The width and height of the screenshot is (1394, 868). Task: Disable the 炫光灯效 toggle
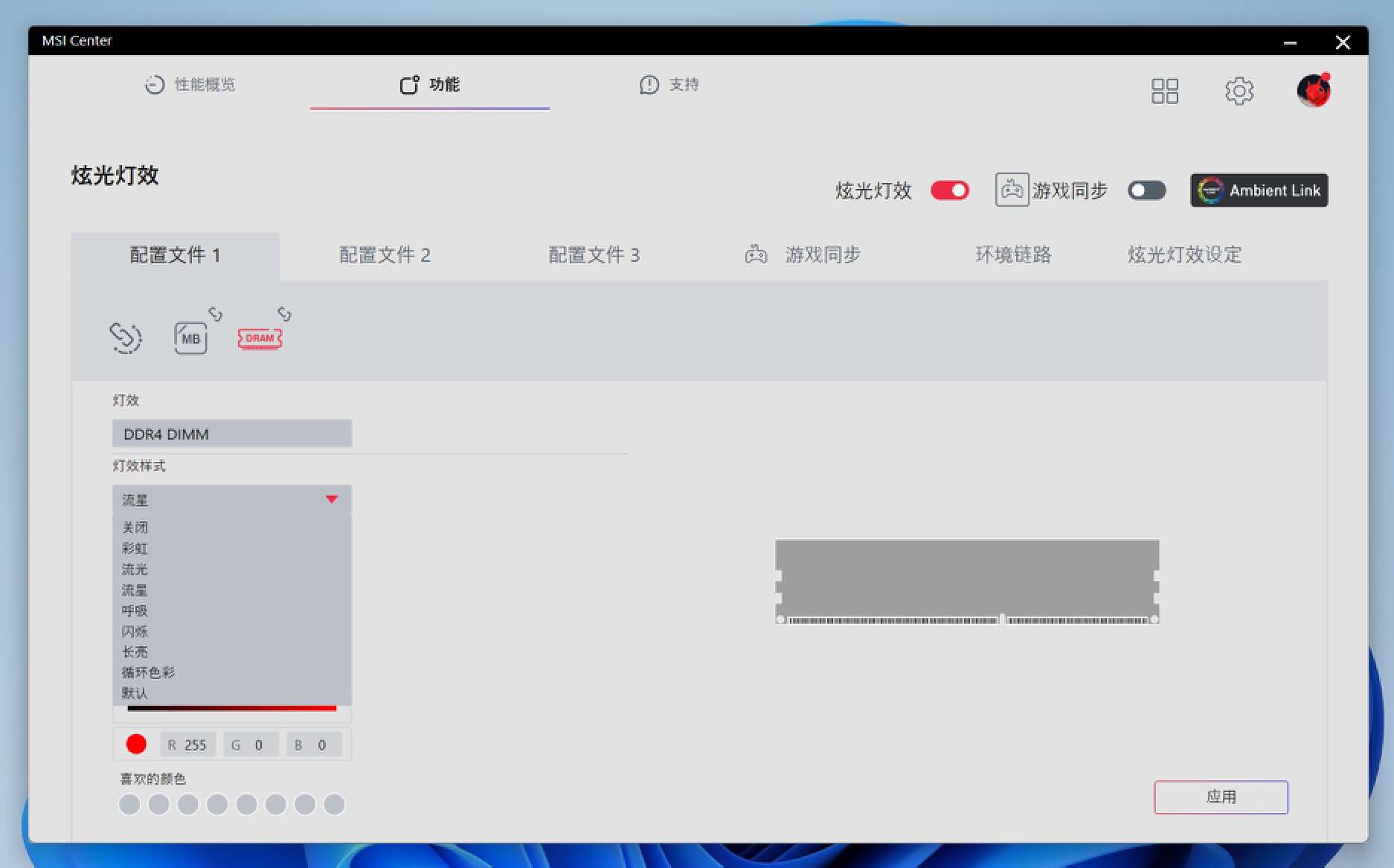coord(948,190)
